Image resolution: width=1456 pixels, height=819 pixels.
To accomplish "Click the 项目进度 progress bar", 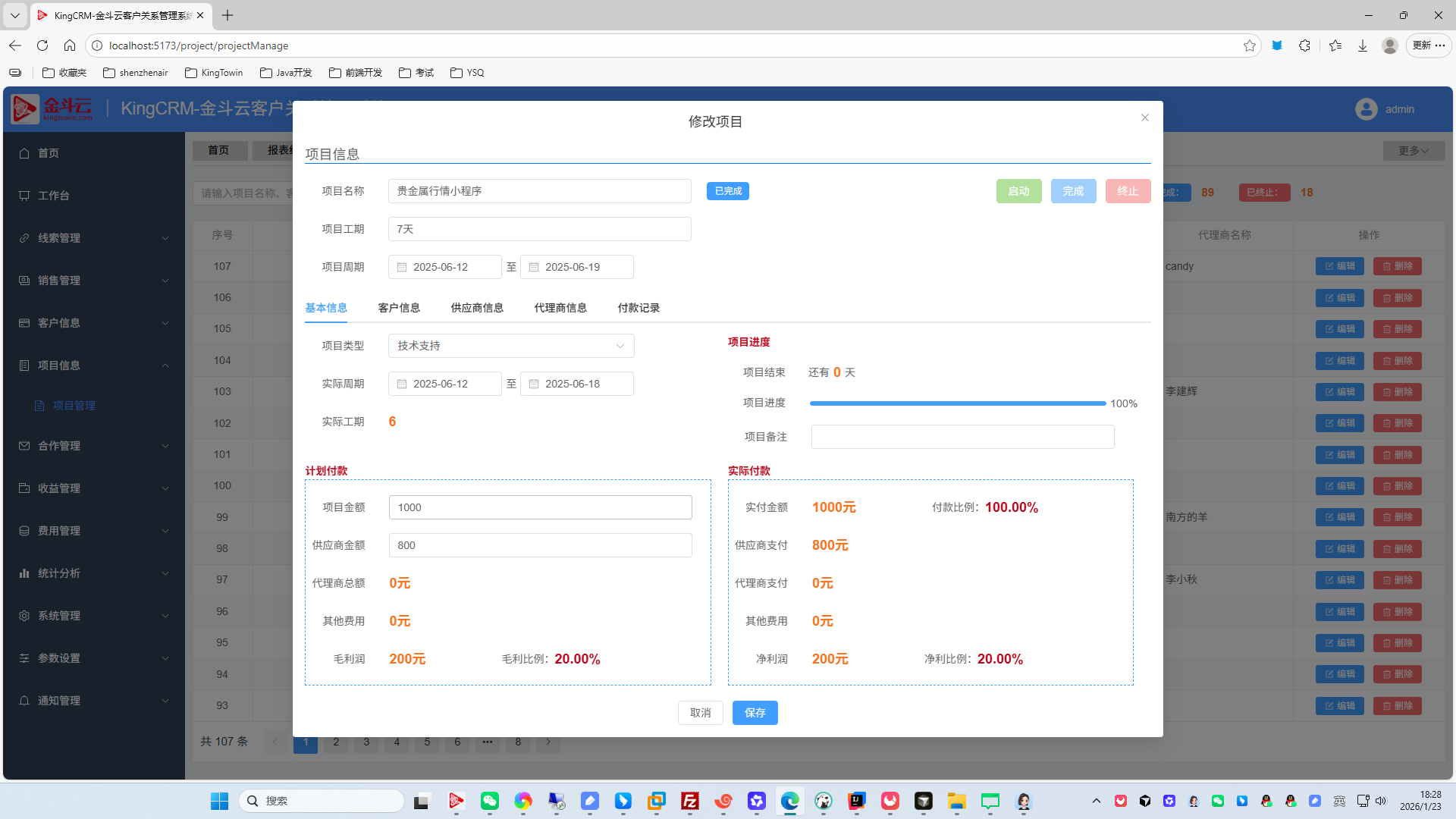I will (957, 403).
